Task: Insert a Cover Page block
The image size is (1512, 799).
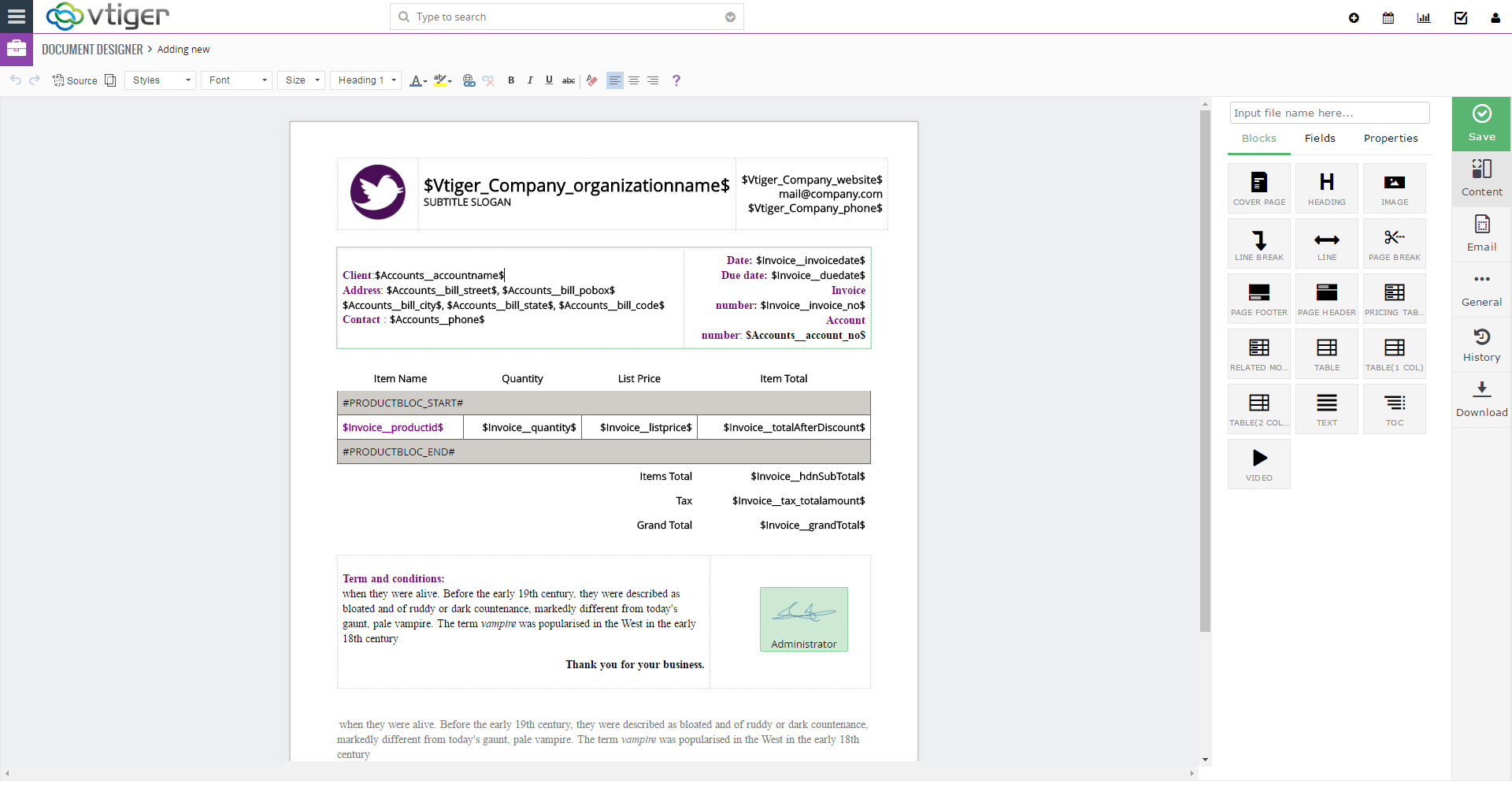Action: 1258,188
